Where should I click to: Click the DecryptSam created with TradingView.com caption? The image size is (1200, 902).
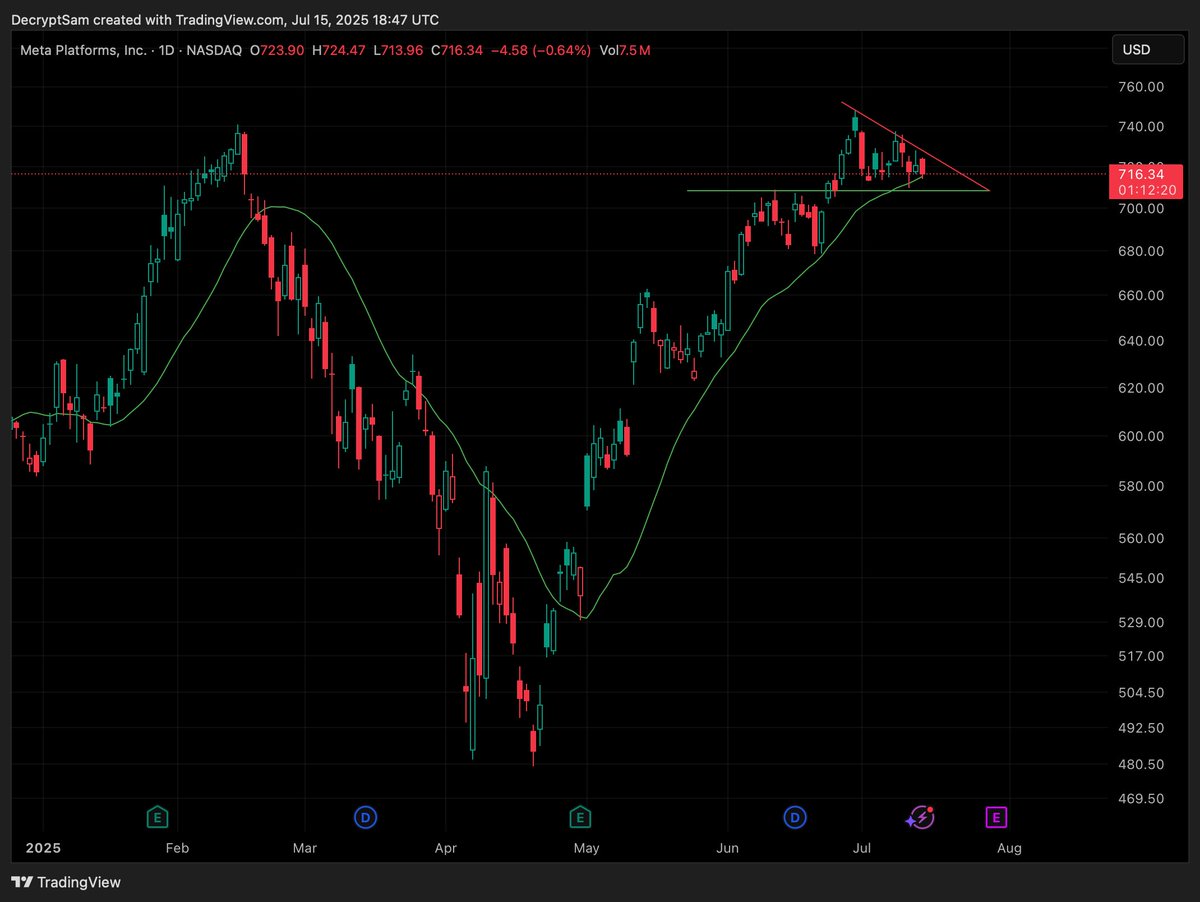(225, 20)
